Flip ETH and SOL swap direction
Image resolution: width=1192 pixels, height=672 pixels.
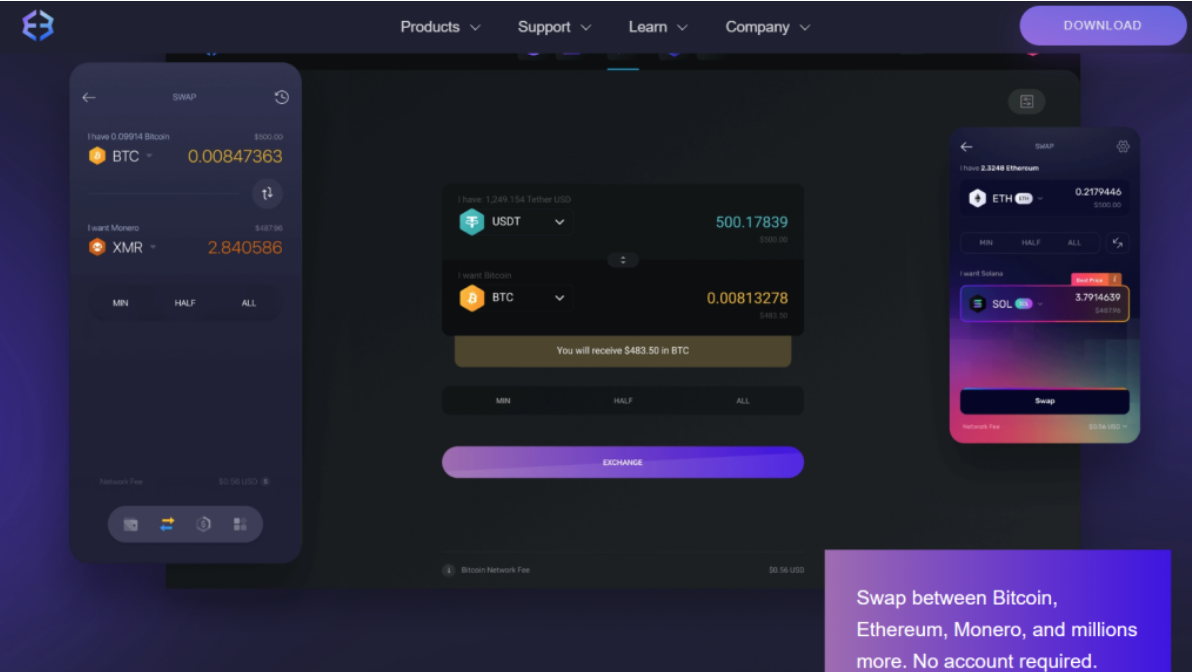pos(1117,242)
